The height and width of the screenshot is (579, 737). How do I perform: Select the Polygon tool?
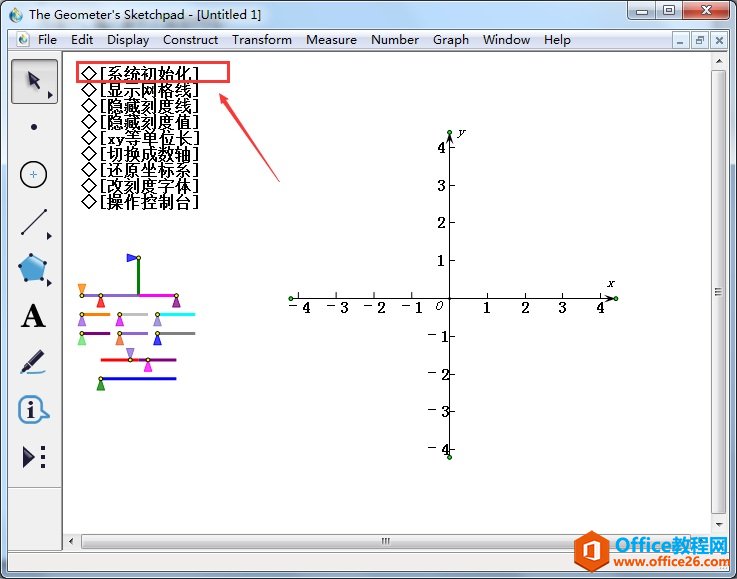coord(32,268)
